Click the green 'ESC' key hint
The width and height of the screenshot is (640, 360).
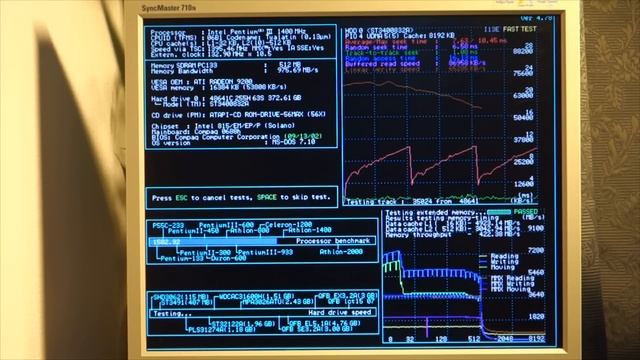coord(181,198)
